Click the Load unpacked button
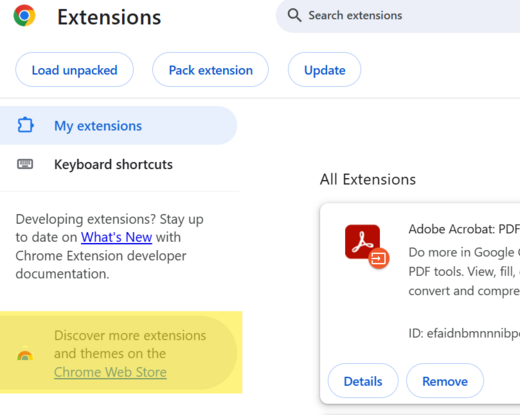The height and width of the screenshot is (415, 520). point(74,70)
